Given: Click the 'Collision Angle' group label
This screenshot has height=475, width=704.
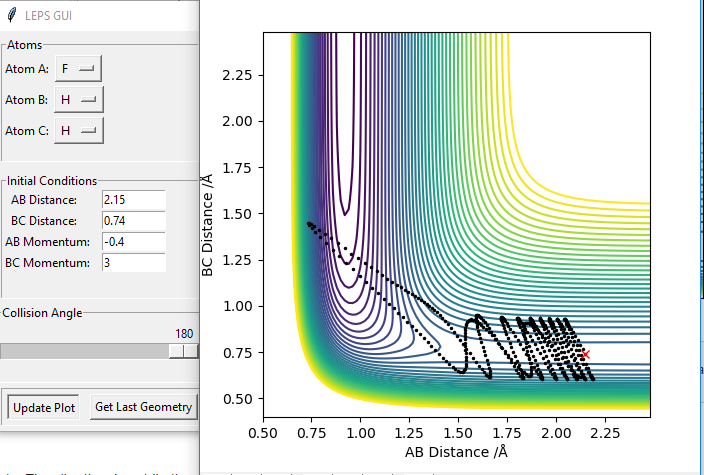Looking at the screenshot, I should 42,312.
